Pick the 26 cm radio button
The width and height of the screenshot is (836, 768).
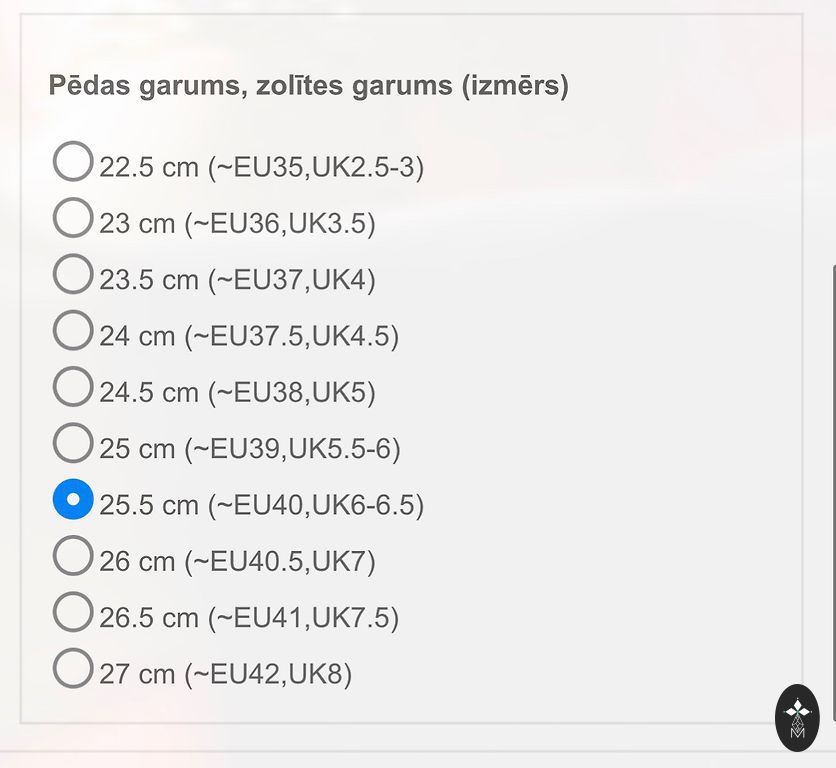tap(73, 555)
